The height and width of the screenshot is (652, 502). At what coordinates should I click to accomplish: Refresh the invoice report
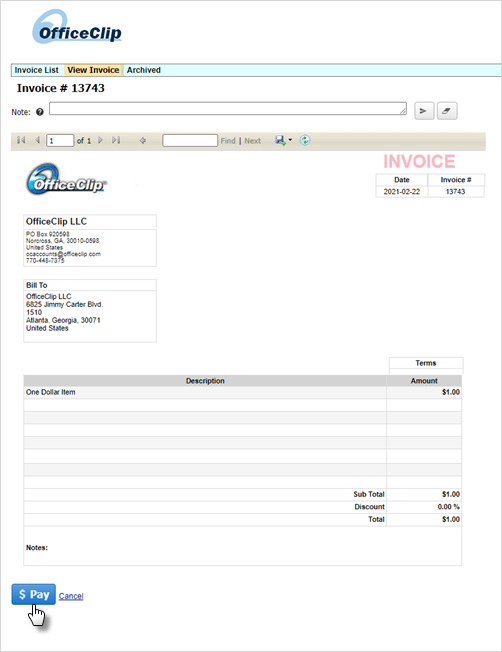tap(305, 140)
